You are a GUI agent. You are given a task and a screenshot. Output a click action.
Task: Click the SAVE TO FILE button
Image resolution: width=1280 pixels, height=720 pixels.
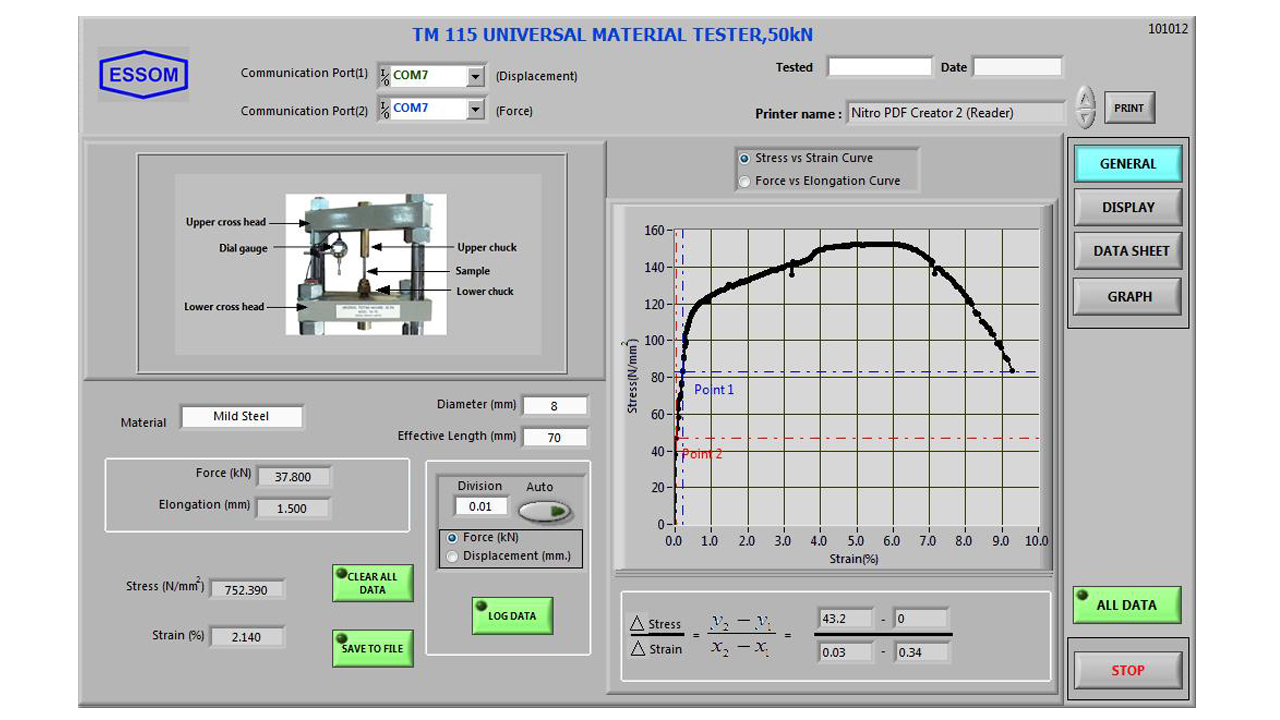372,648
